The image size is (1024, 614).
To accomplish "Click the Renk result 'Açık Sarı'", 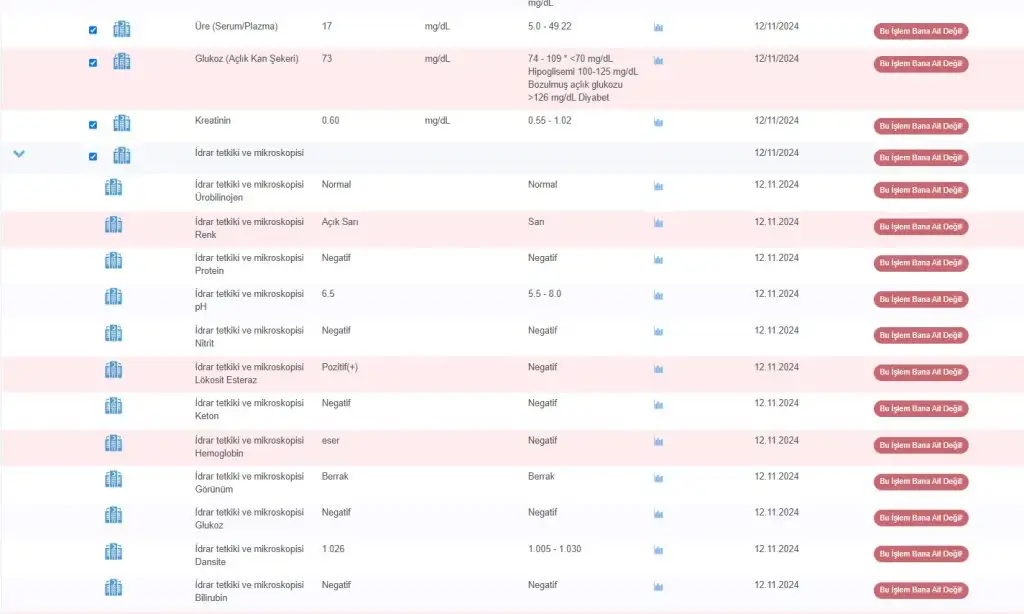I will point(340,221).
